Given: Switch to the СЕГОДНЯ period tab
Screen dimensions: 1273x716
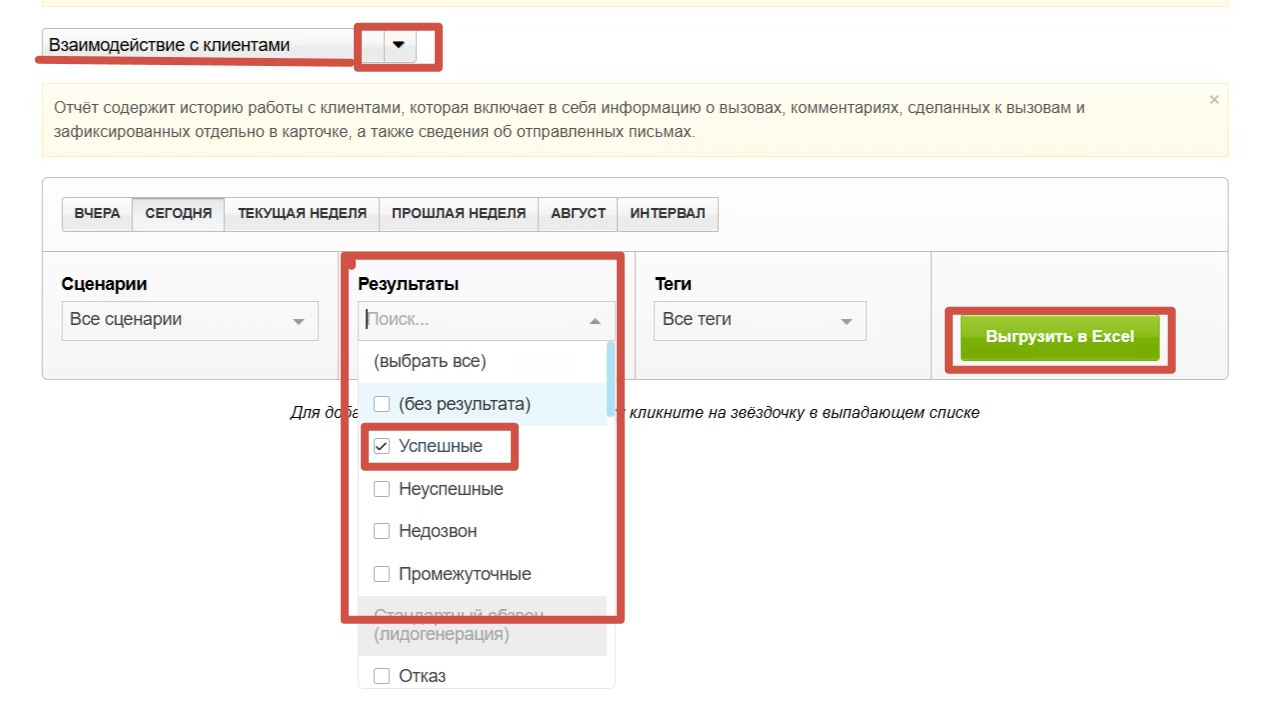Looking at the screenshot, I should (178, 214).
